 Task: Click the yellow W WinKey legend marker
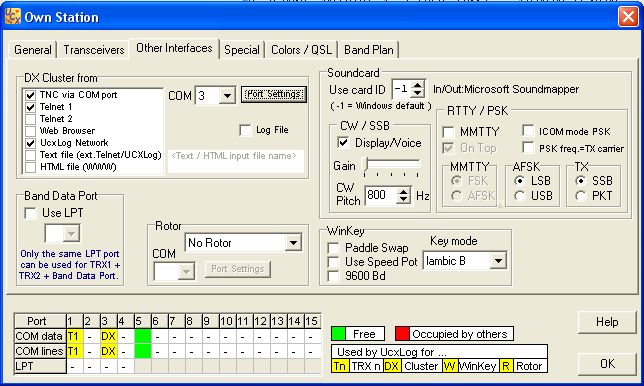(x=450, y=366)
